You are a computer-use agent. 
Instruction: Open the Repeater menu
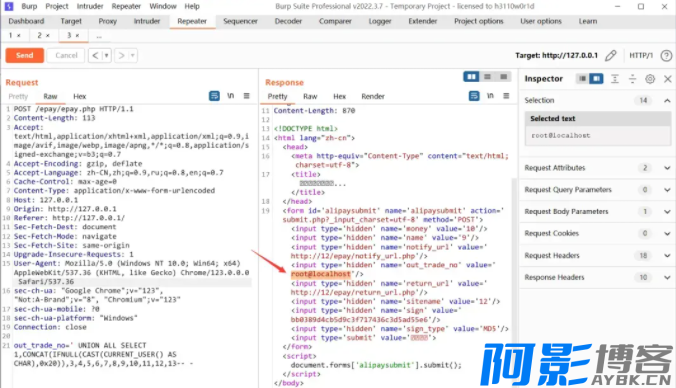(126, 6)
